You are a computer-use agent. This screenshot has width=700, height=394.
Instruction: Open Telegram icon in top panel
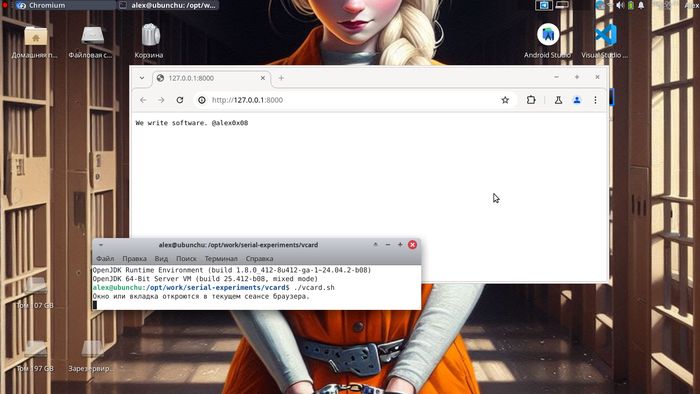click(x=544, y=5)
